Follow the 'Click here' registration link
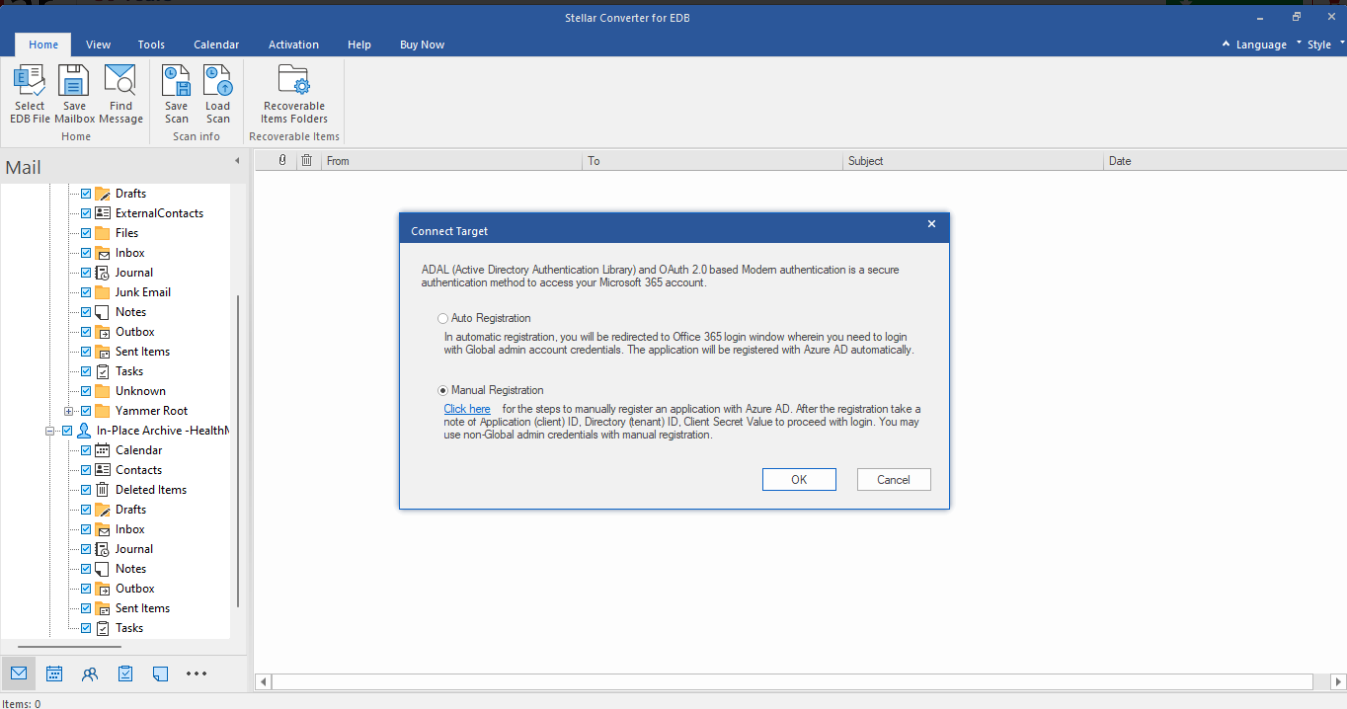 467,409
